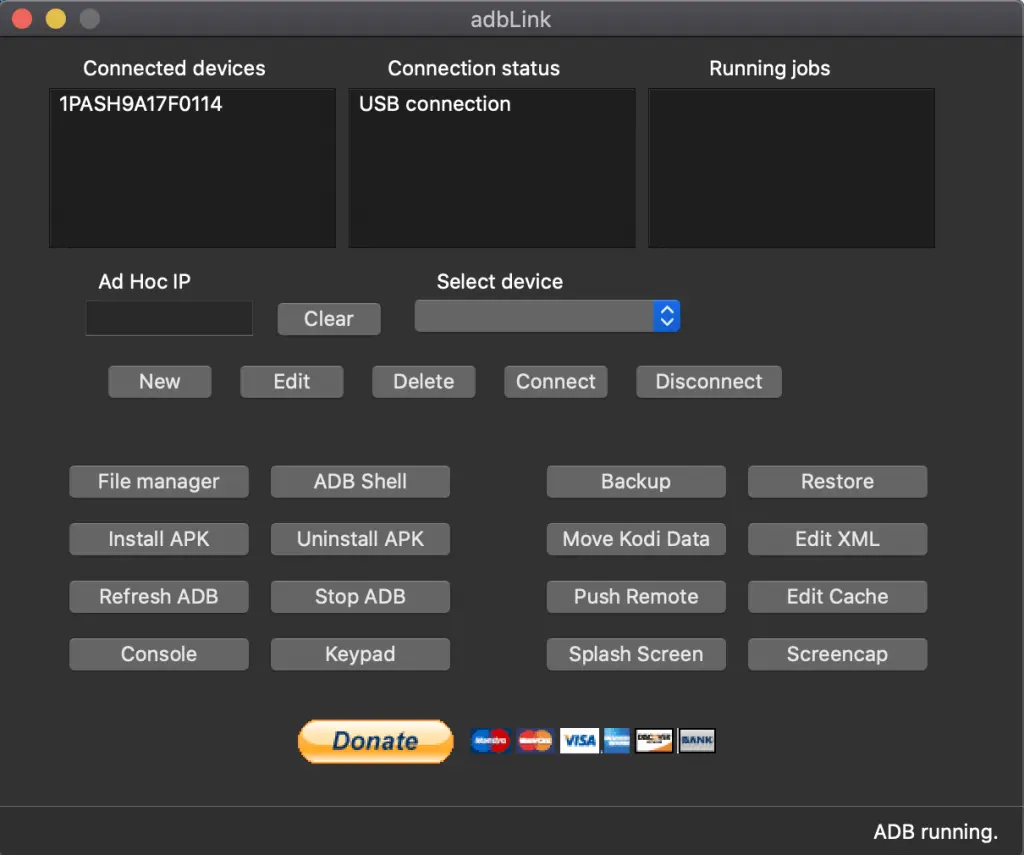1024x855 pixels.
Task: Select device 1PASH9A17F0114 in Connected devices
Action: click(x=140, y=104)
